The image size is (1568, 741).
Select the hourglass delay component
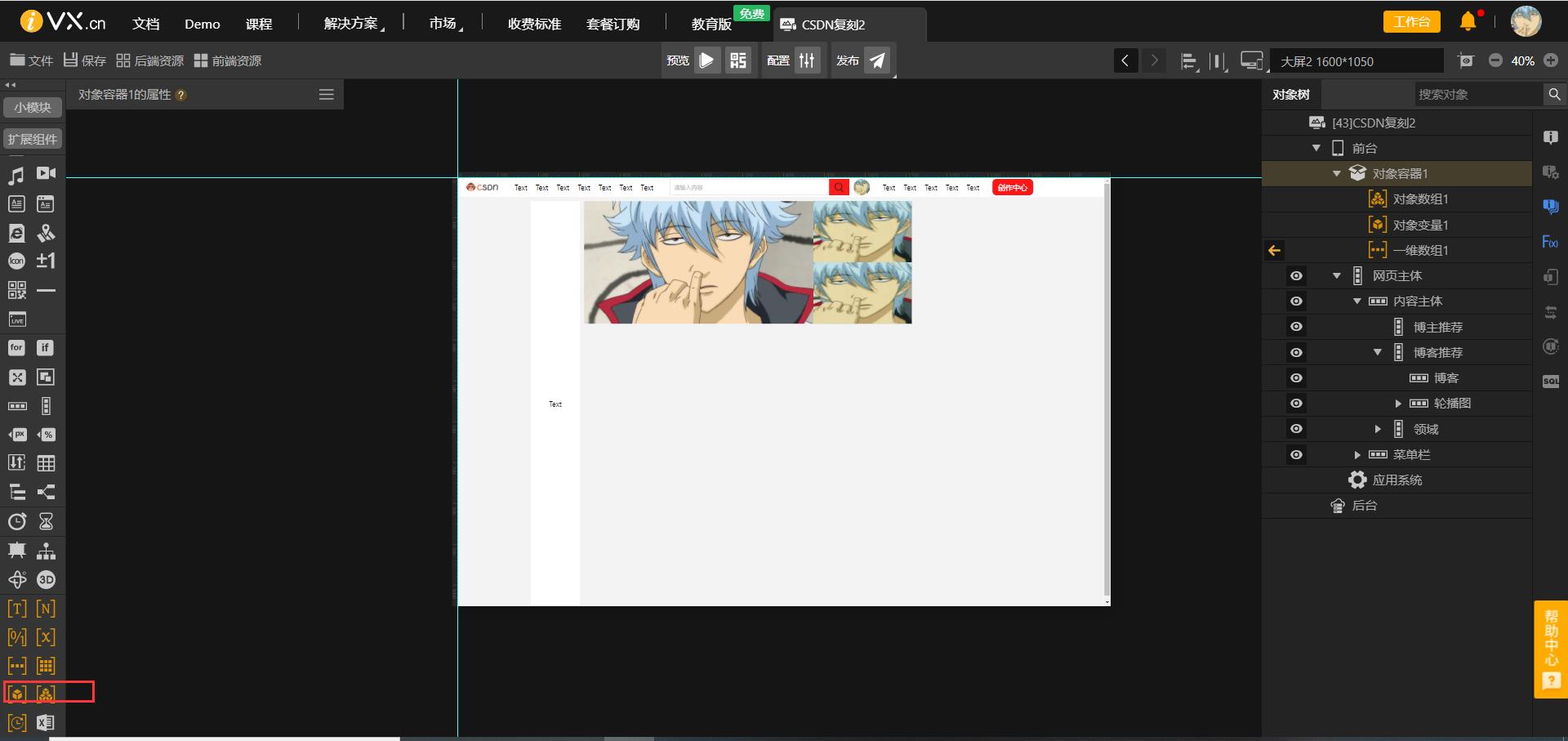point(47,521)
